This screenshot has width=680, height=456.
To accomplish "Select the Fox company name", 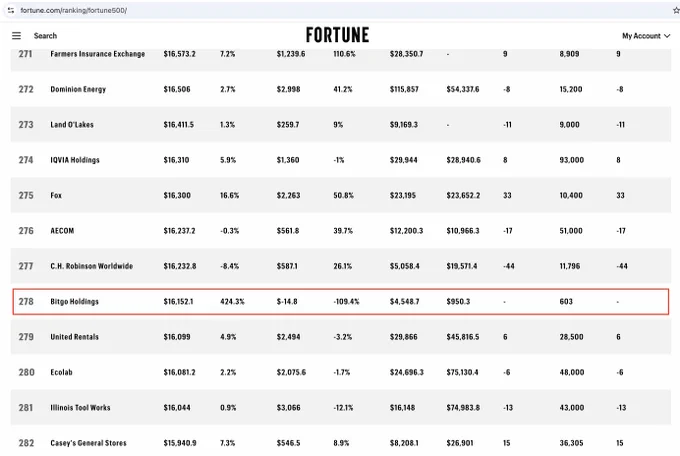I will click(56, 195).
